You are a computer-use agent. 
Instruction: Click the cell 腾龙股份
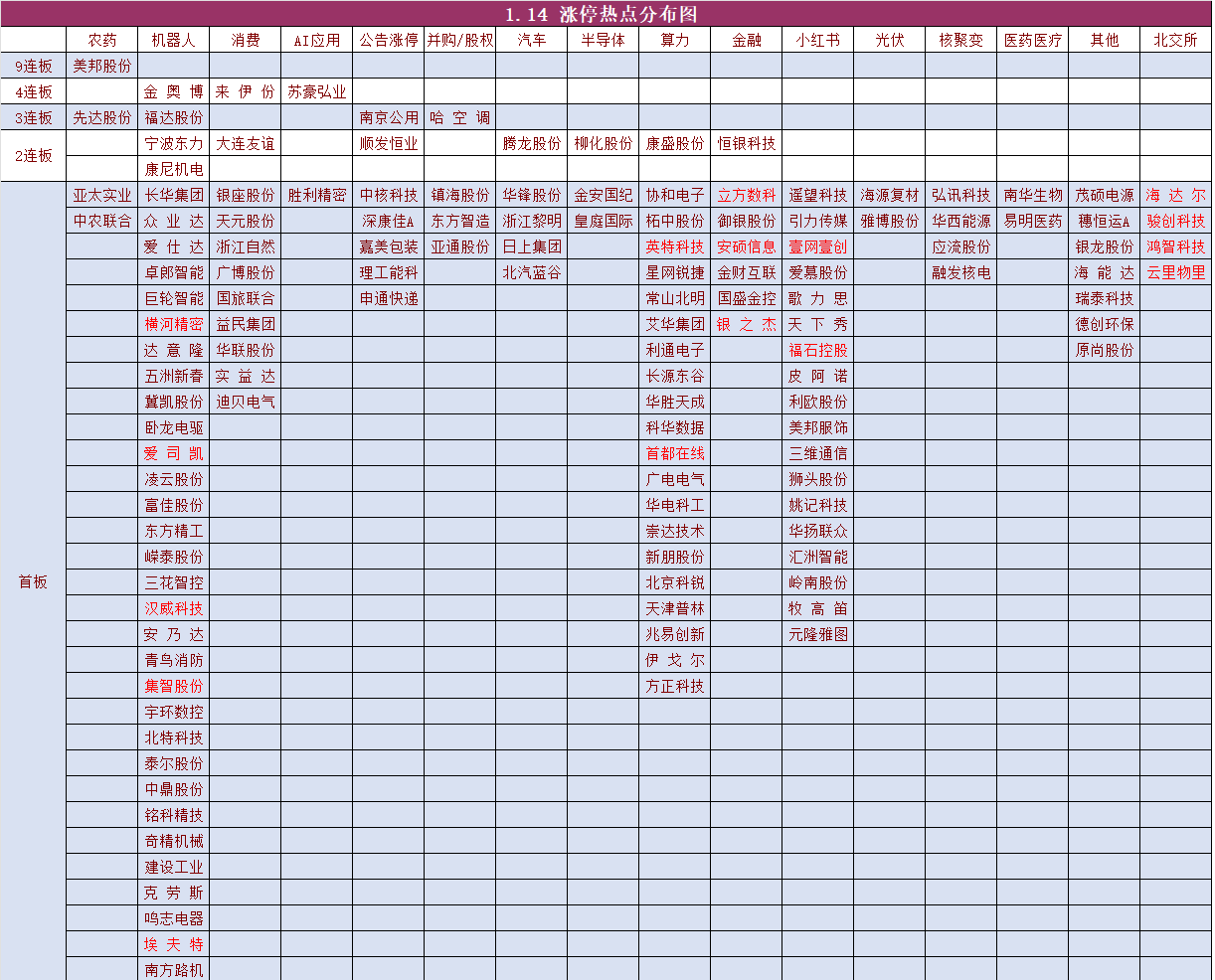pyautogui.click(x=532, y=143)
